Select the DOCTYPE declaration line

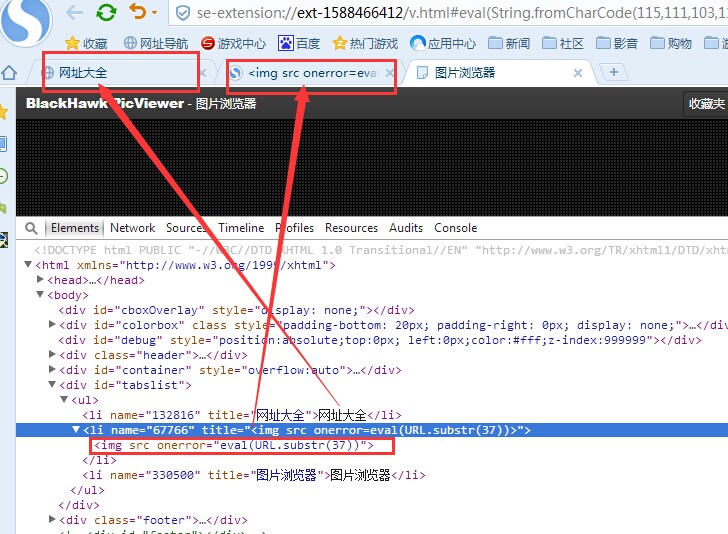pos(381,250)
